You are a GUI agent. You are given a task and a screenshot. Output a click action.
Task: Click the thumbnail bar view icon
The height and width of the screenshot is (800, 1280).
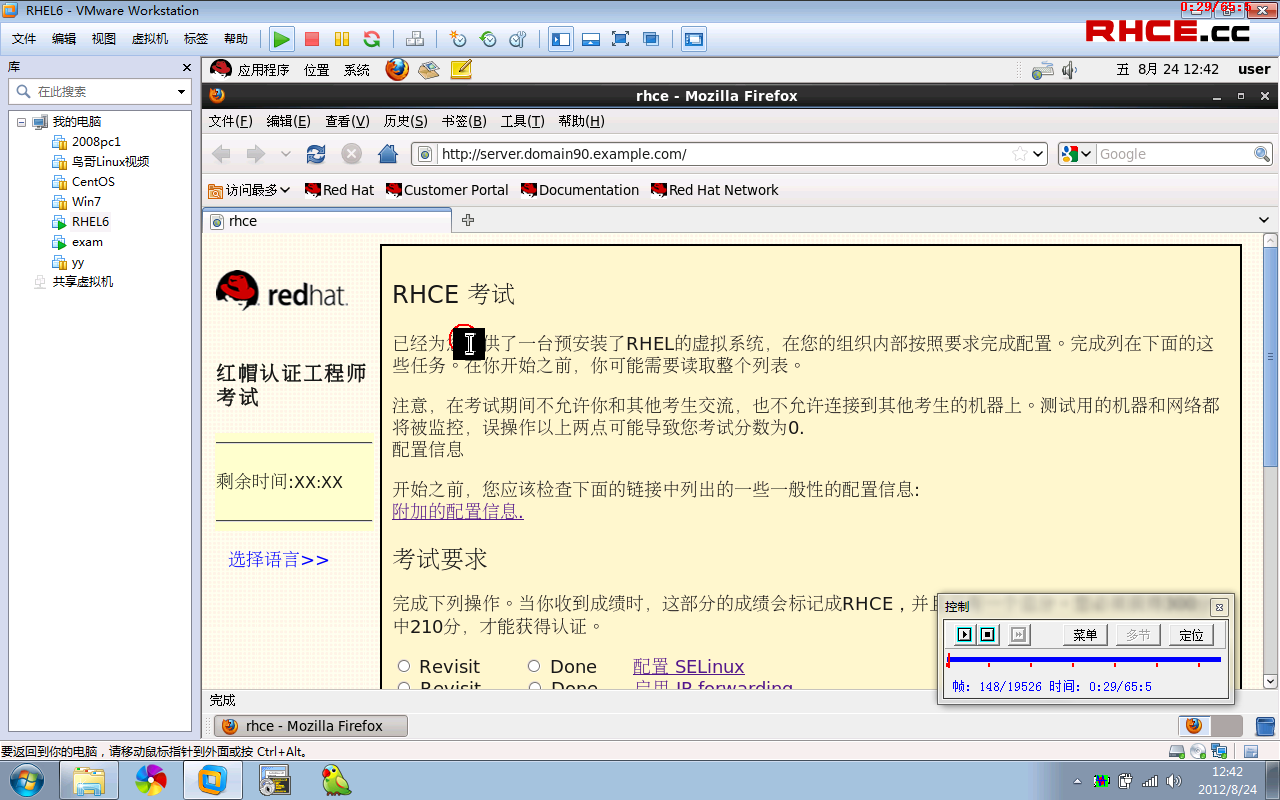point(591,39)
